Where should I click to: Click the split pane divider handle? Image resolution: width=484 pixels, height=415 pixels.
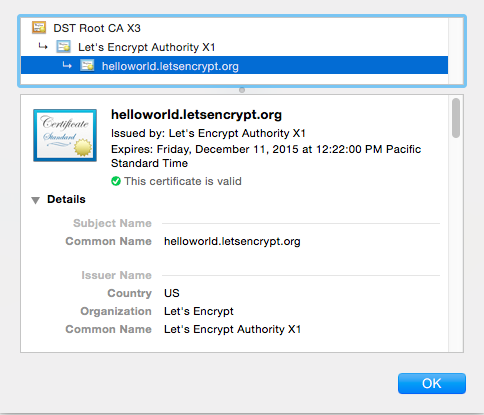(242, 90)
